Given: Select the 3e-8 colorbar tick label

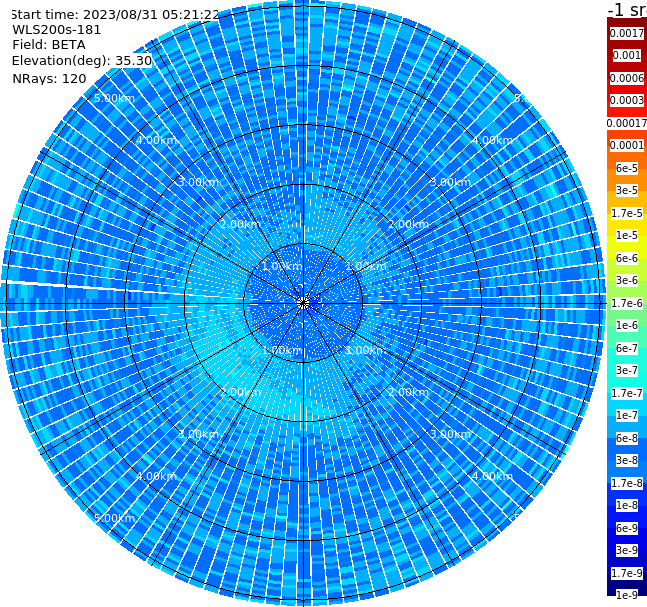Looking at the screenshot, I should coord(627,460).
